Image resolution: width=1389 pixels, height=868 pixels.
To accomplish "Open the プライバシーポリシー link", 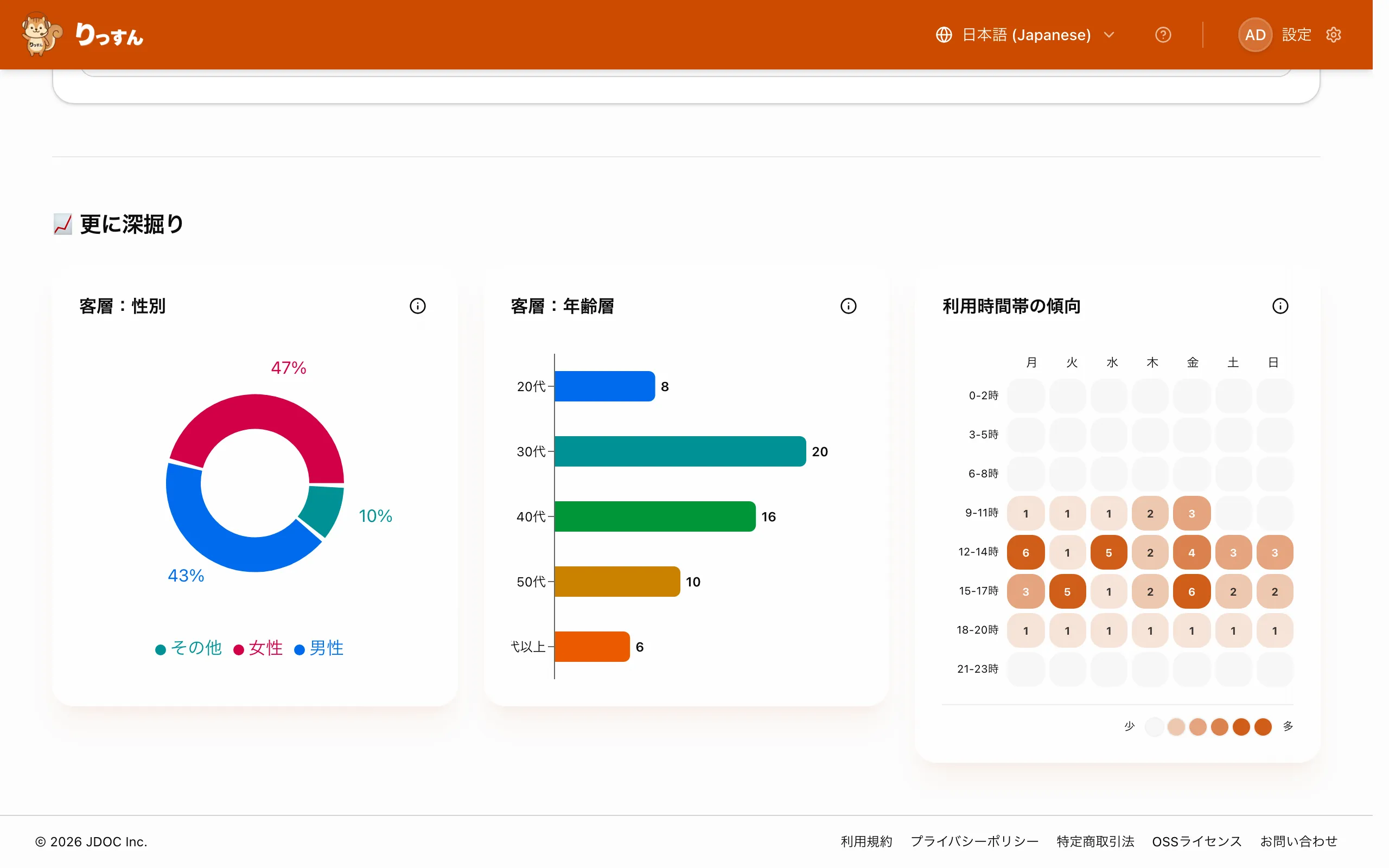I will click(974, 841).
